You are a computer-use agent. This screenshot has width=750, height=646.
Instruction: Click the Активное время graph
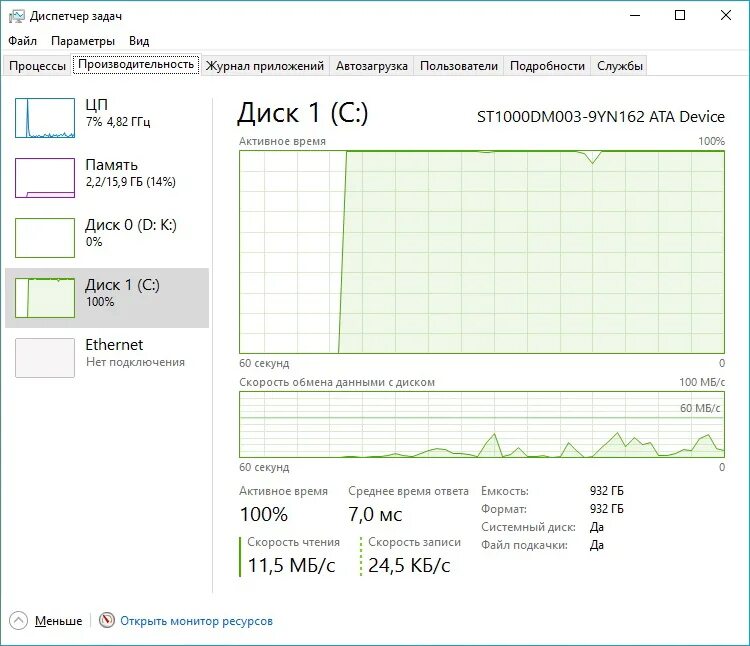[482, 252]
